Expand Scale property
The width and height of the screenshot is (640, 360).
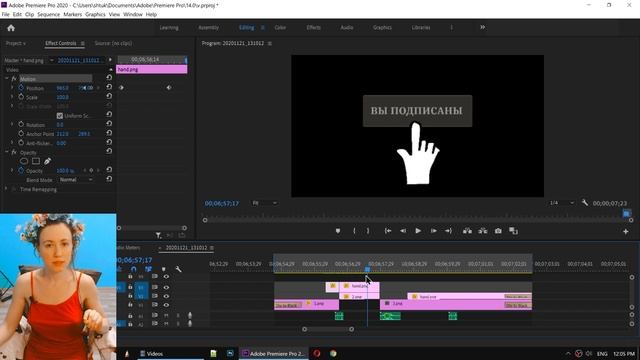(12, 97)
